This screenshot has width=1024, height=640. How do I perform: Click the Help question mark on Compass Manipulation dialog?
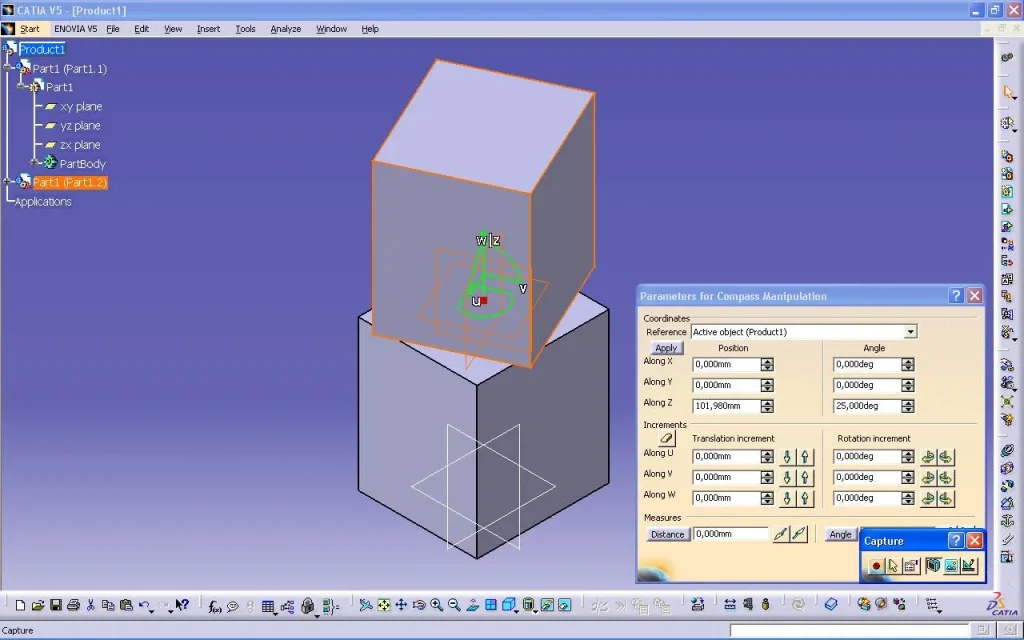click(956, 296)
